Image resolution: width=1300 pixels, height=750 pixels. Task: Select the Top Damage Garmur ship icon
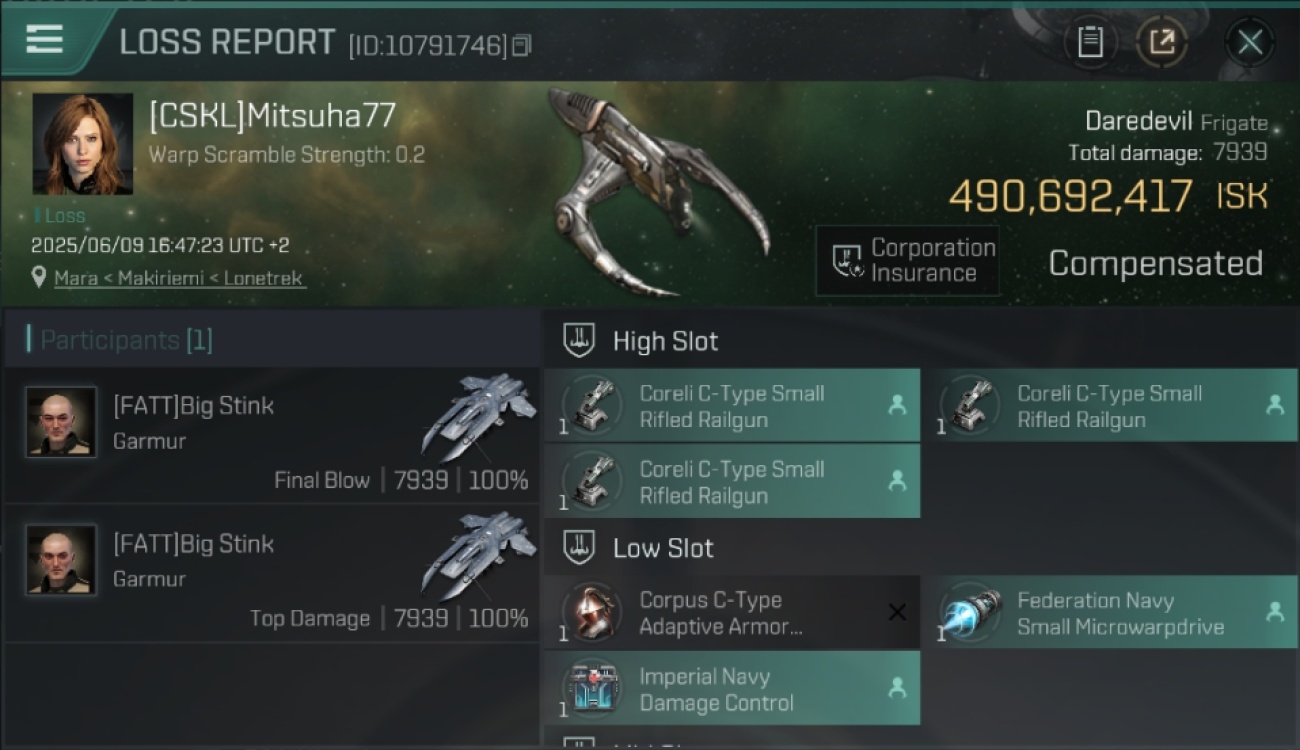coord(478,554)
